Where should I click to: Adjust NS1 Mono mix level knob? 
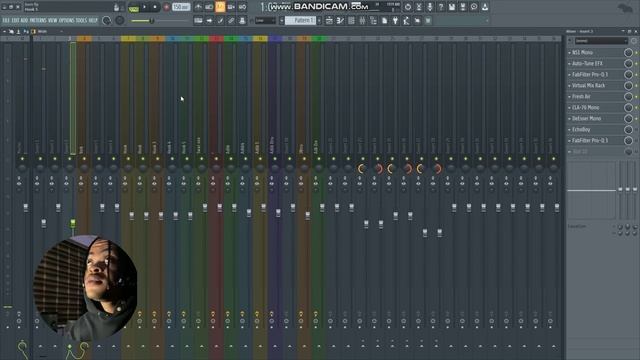pos(628,53)
